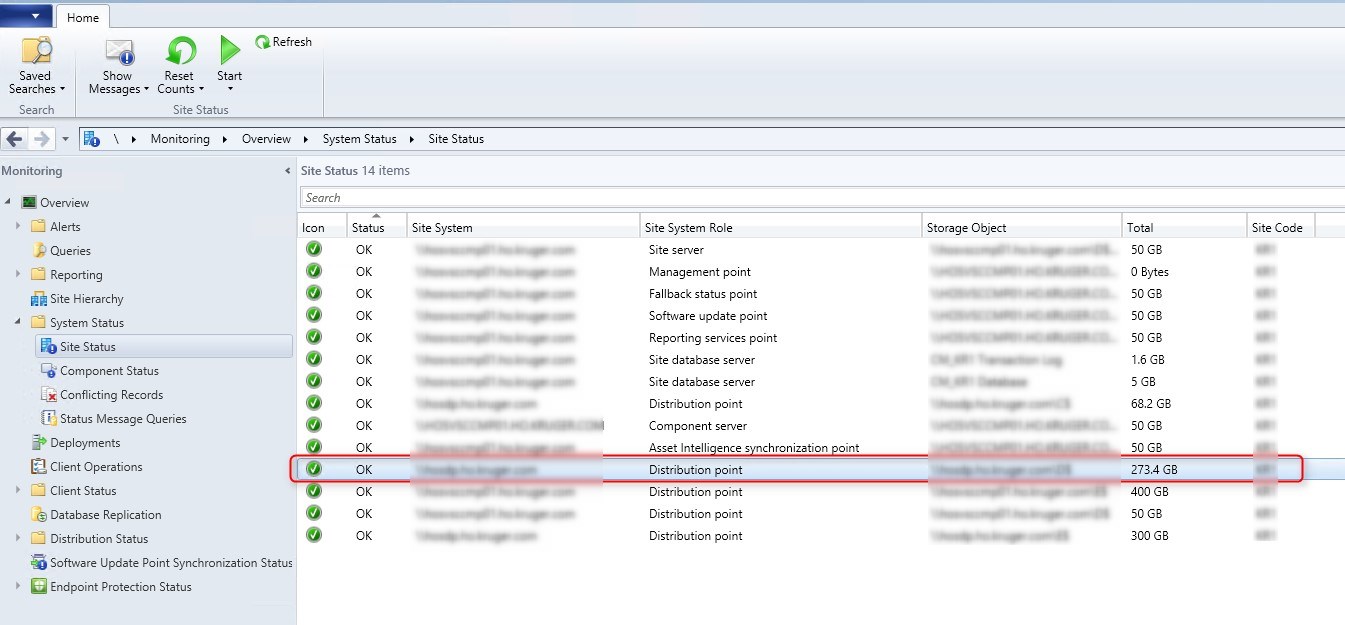Viewport: 1345px width, 625px height.
Task: Open the blue application menu dropdown
Action: coord(26,16)
